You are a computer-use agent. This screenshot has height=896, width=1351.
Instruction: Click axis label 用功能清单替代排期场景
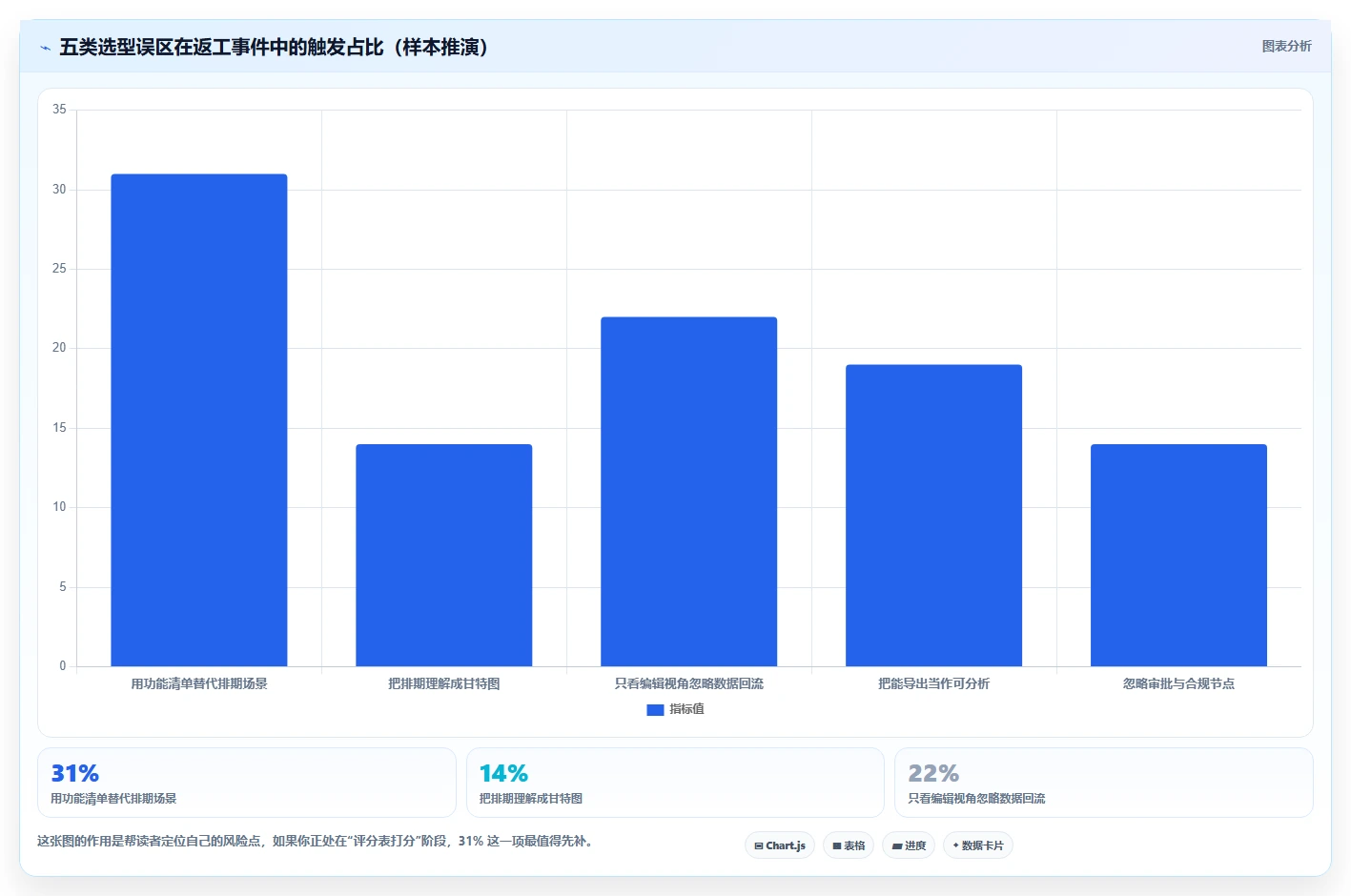click(199, 683)
